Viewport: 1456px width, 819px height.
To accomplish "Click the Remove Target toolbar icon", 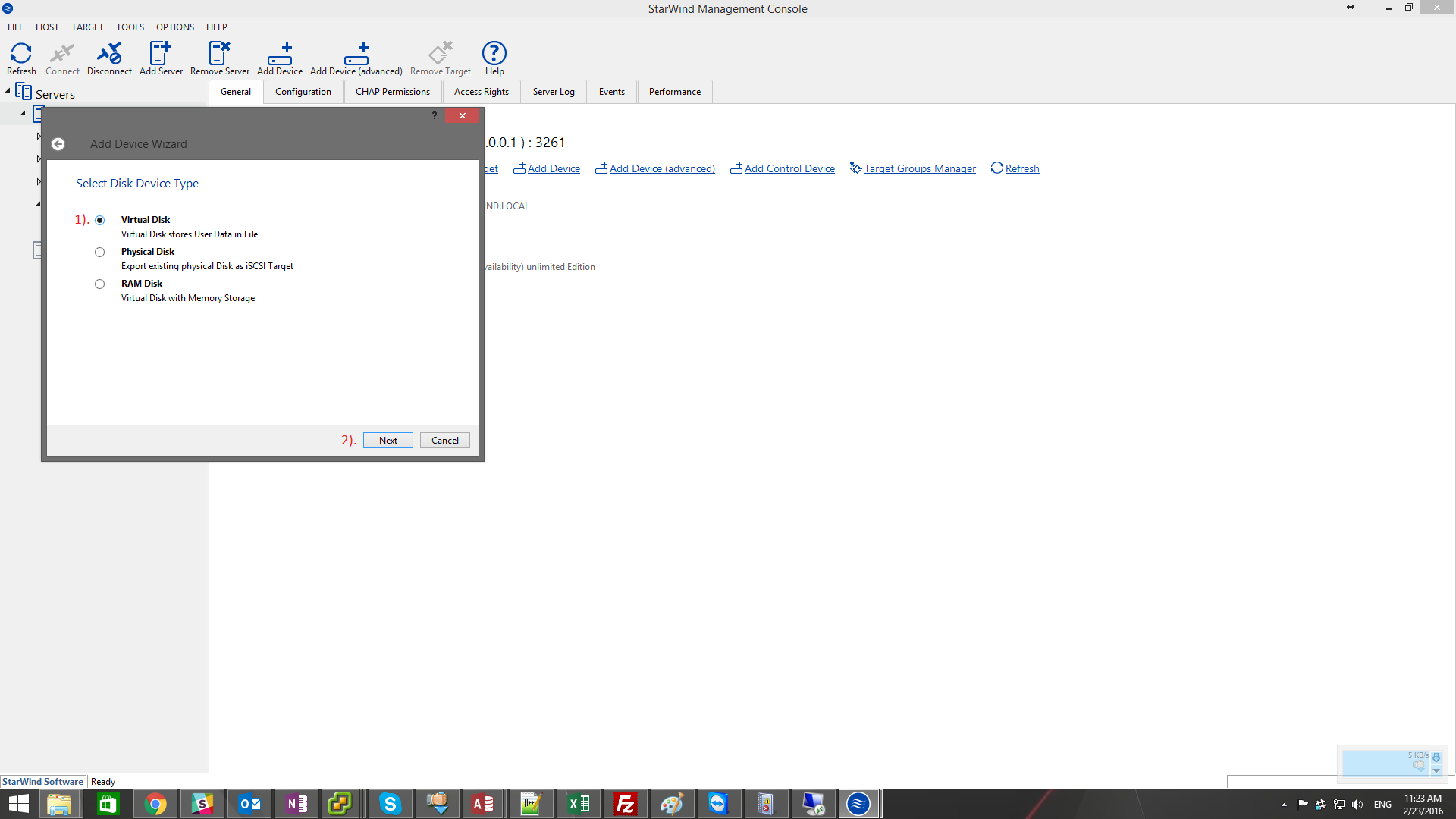I will click(x=441, y=58).
